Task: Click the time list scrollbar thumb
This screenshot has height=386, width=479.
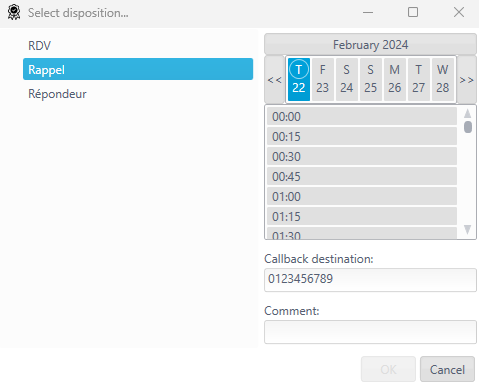Action: 468,127
